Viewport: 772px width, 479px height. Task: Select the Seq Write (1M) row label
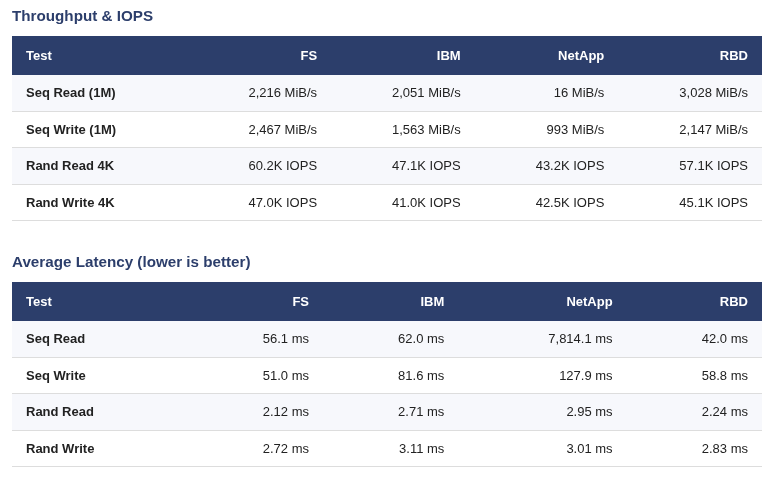71,130
